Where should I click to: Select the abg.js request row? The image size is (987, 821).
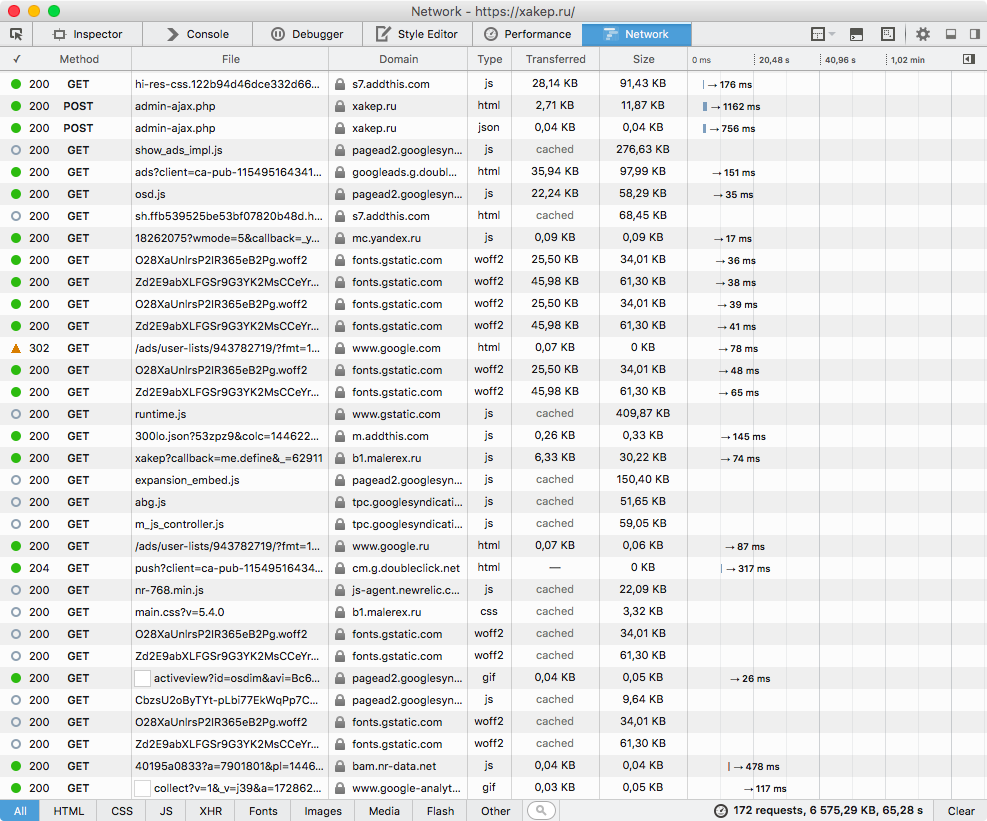494,502
